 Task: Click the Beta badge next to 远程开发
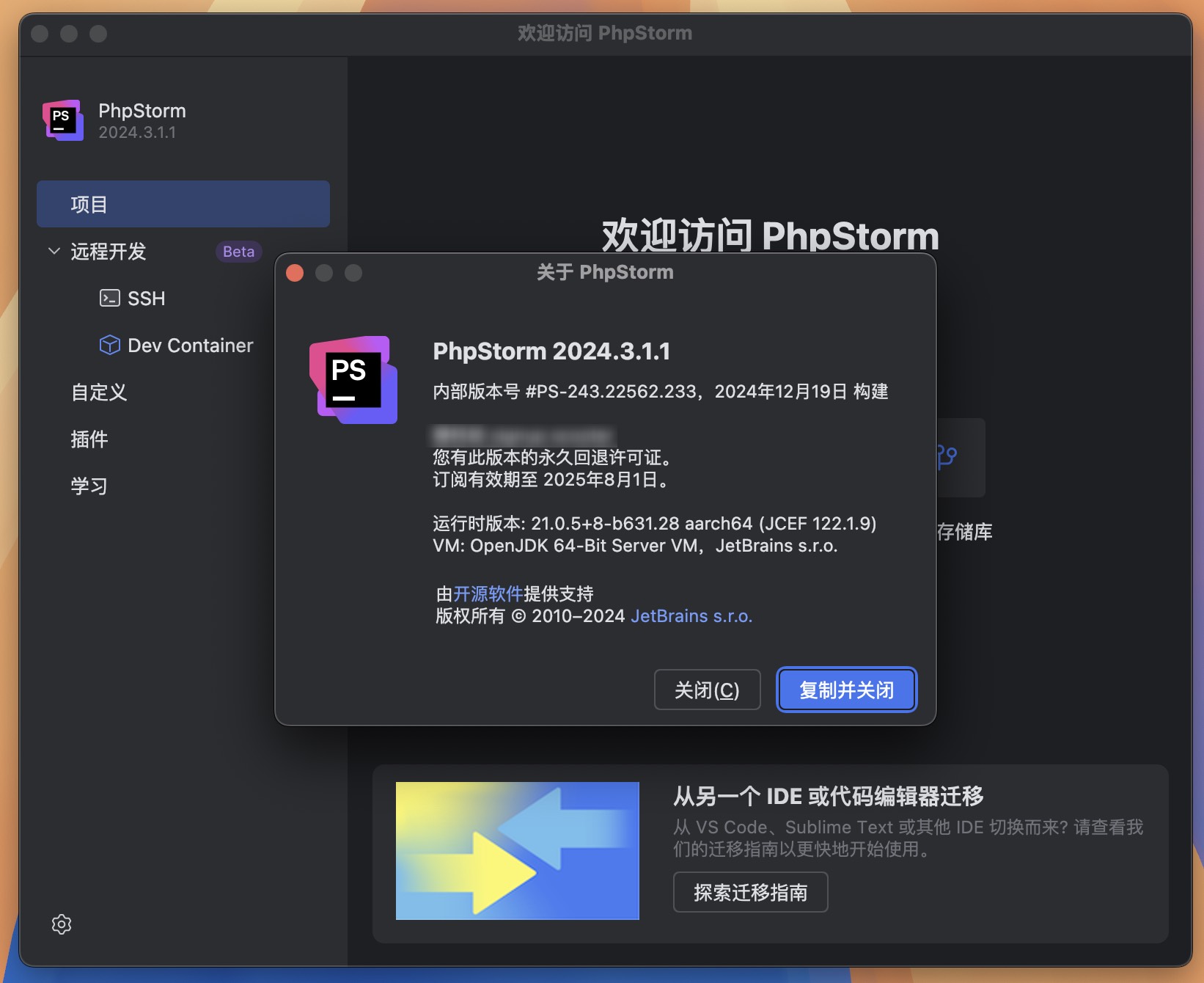point(238,252)
